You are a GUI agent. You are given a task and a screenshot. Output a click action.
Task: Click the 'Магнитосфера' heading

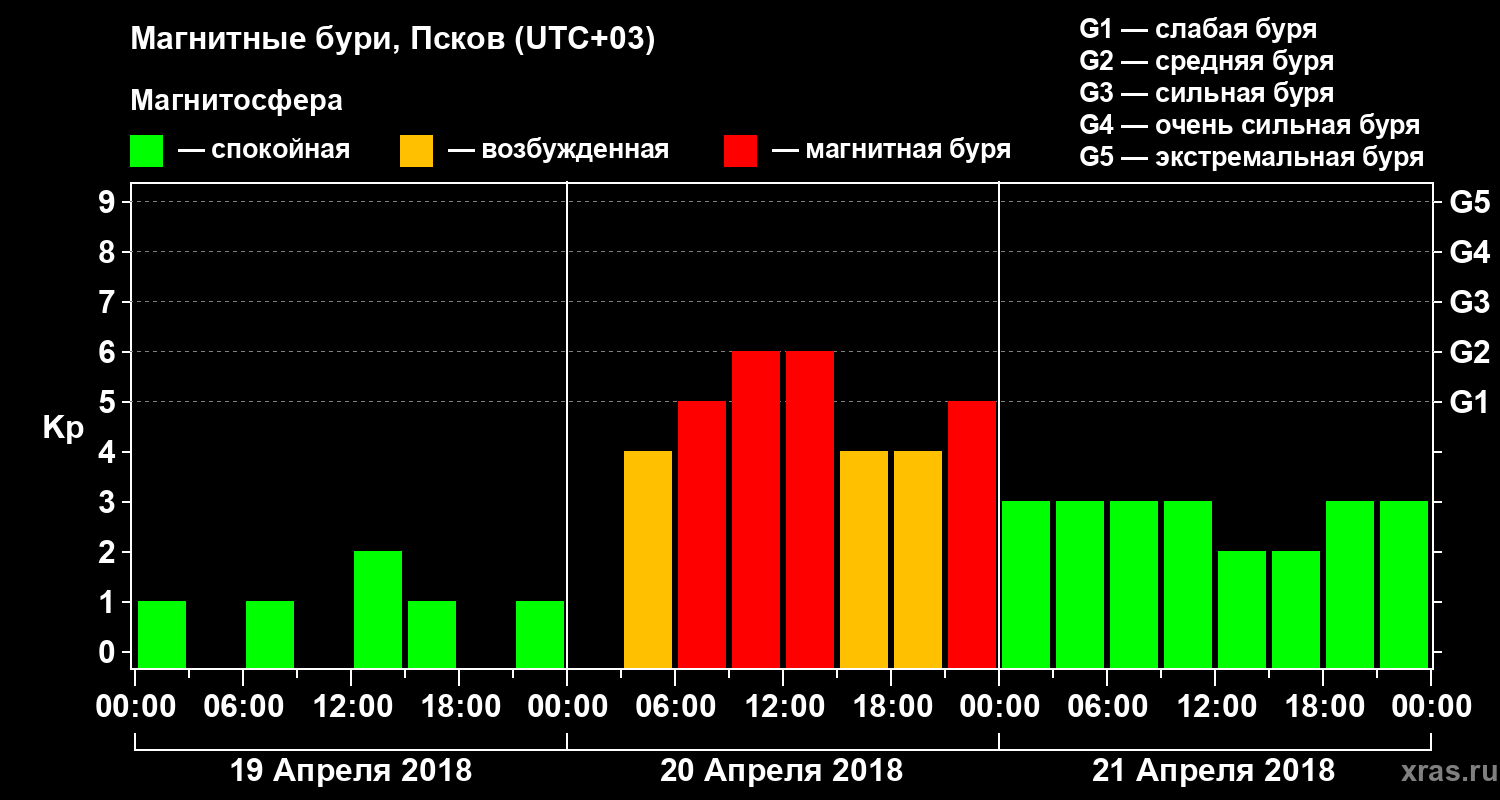236,101
